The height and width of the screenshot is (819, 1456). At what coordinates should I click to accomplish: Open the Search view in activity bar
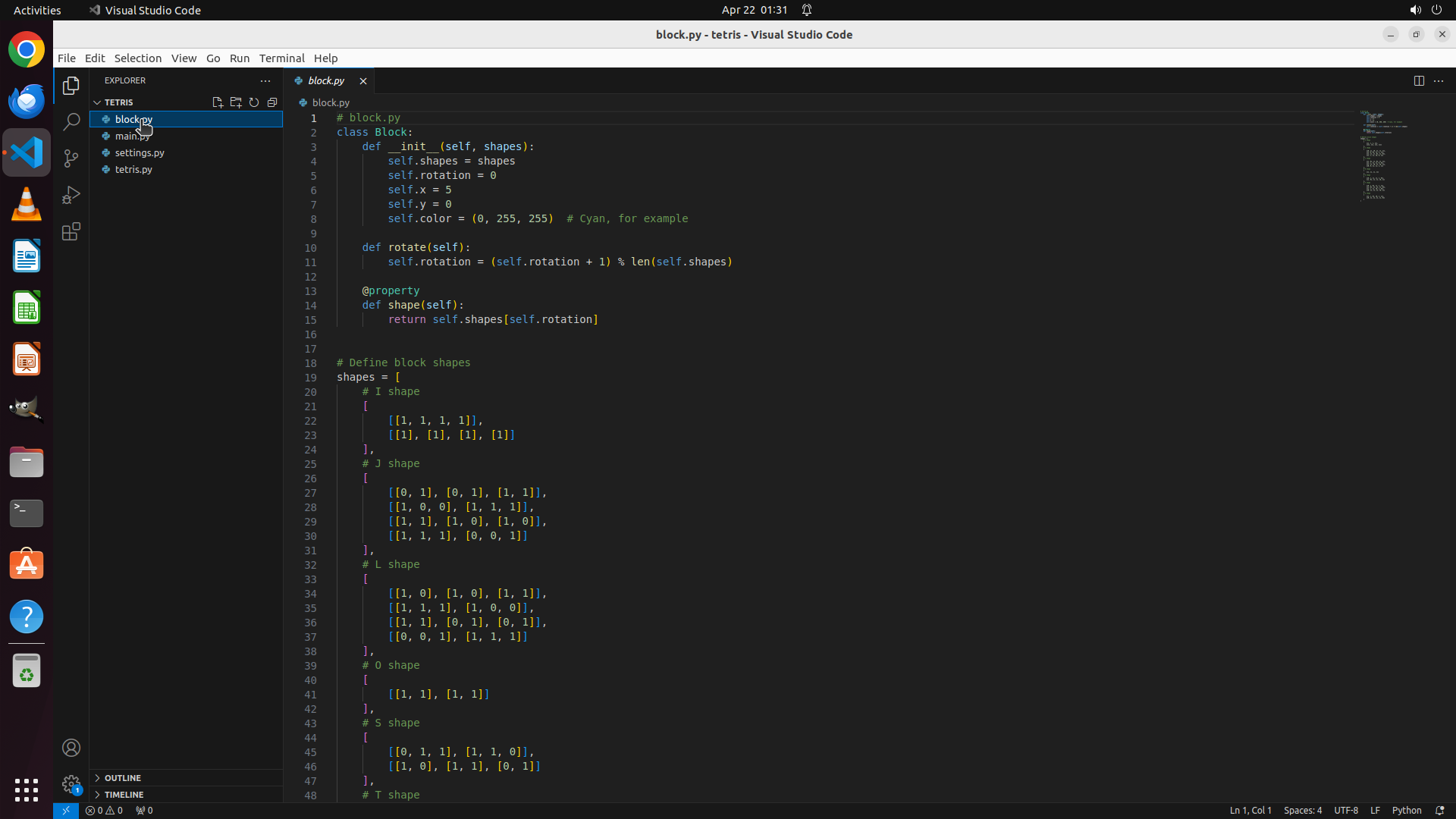coord(71,121)
